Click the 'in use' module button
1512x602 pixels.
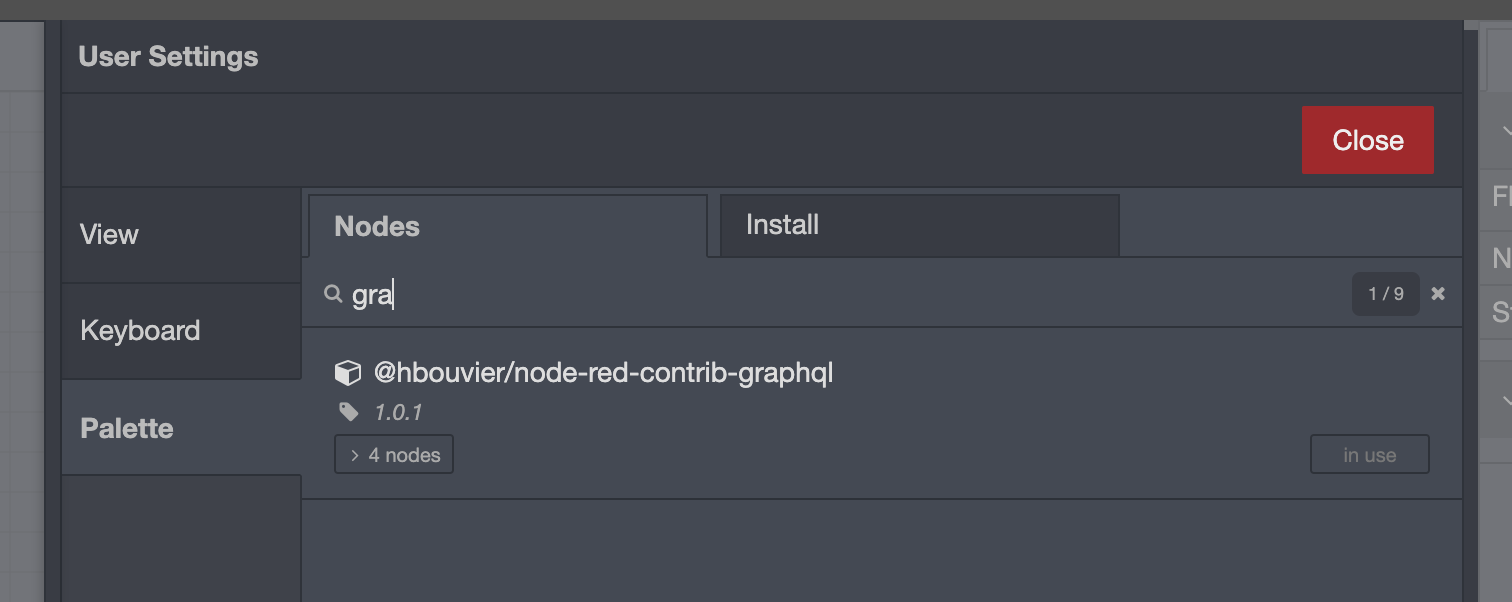click(x=1369, y=455)
